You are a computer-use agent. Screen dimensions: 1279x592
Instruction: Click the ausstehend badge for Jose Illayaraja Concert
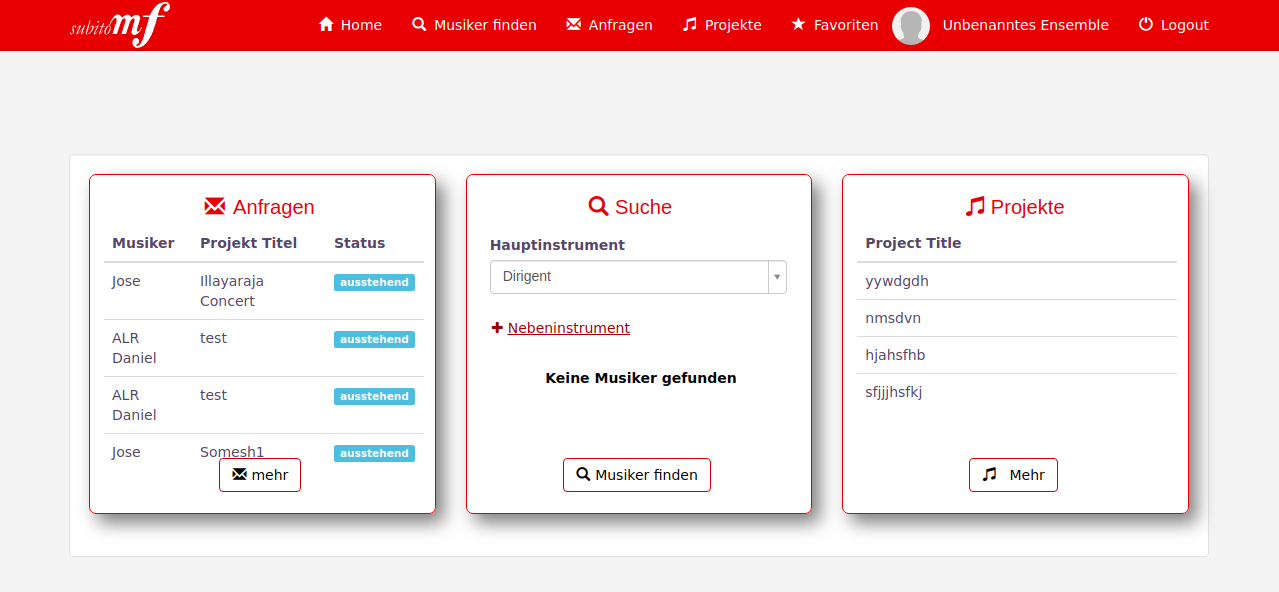tap(374, 283)
